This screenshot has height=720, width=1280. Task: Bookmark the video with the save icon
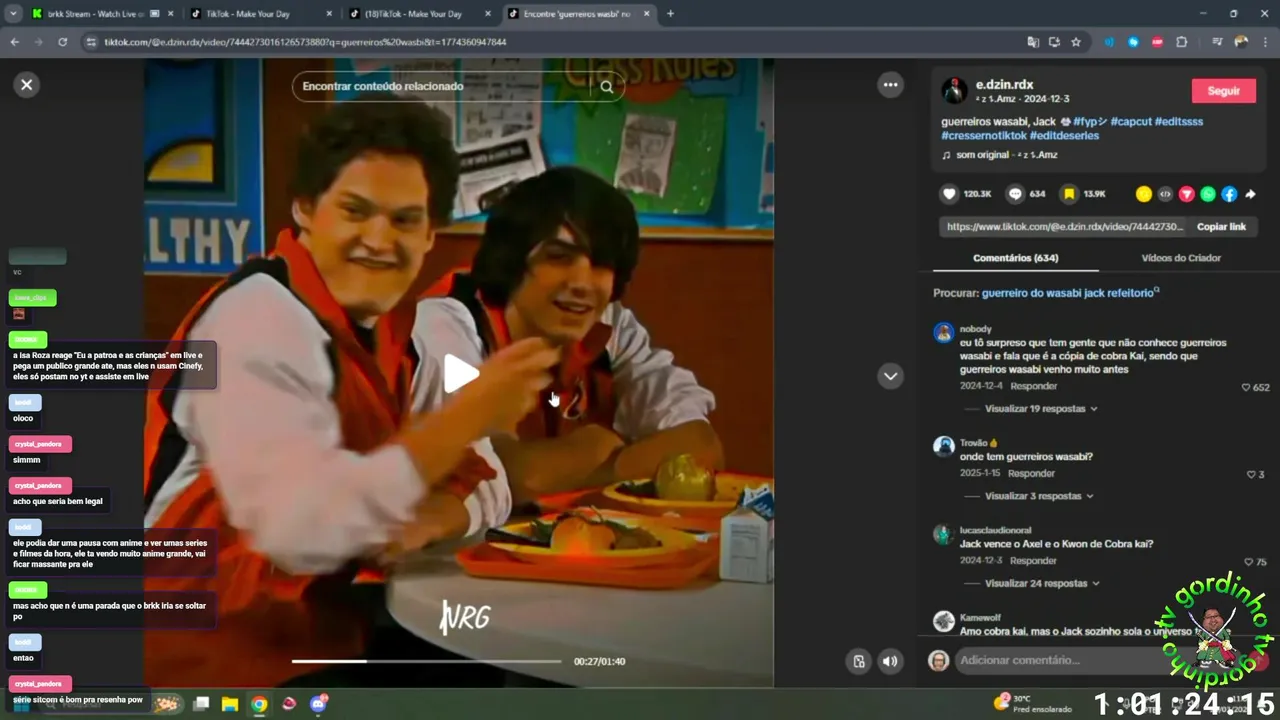(1069, 194)
